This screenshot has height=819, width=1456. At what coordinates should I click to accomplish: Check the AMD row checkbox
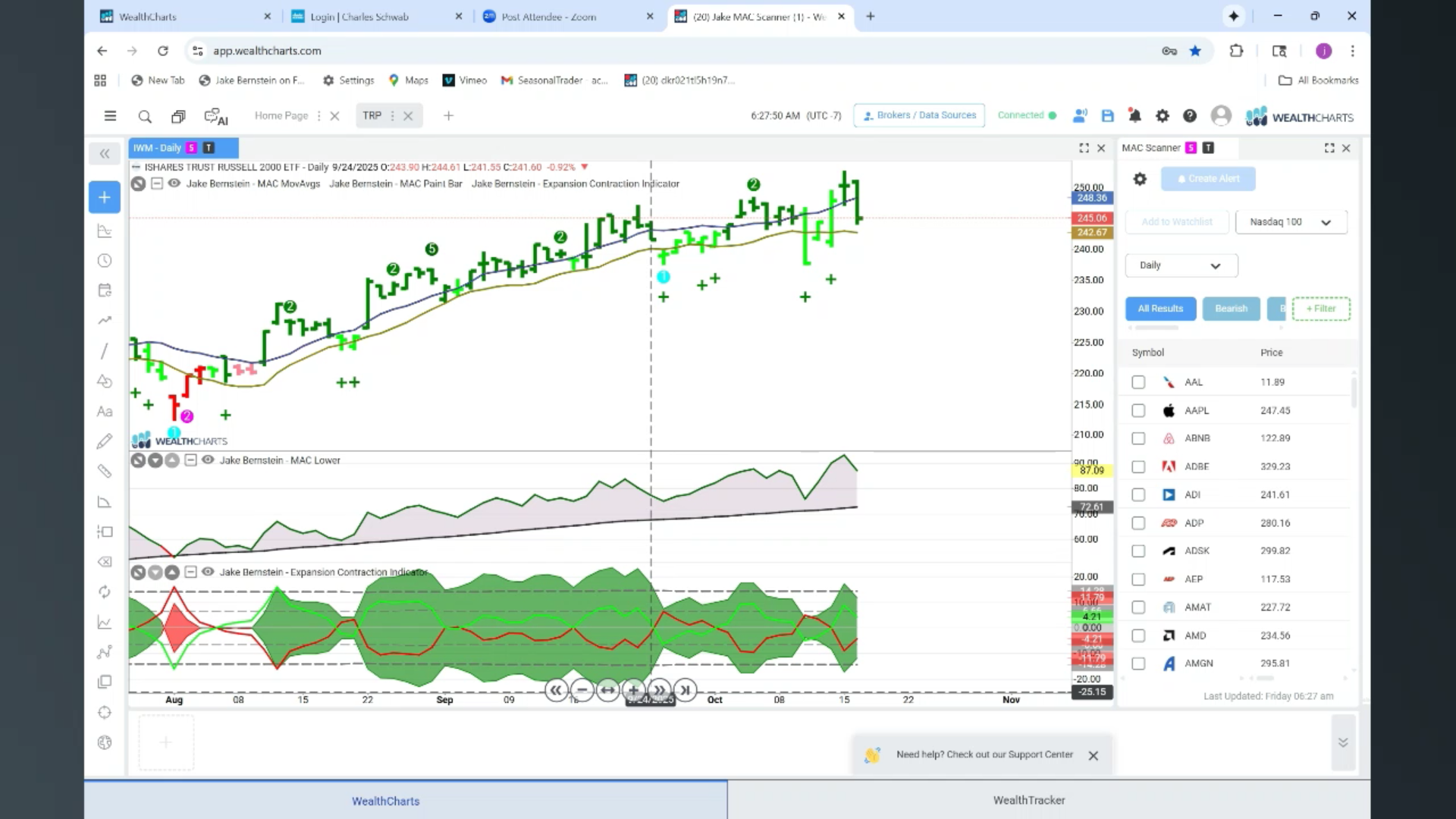pyautogui.click(x=1138, y=635)
